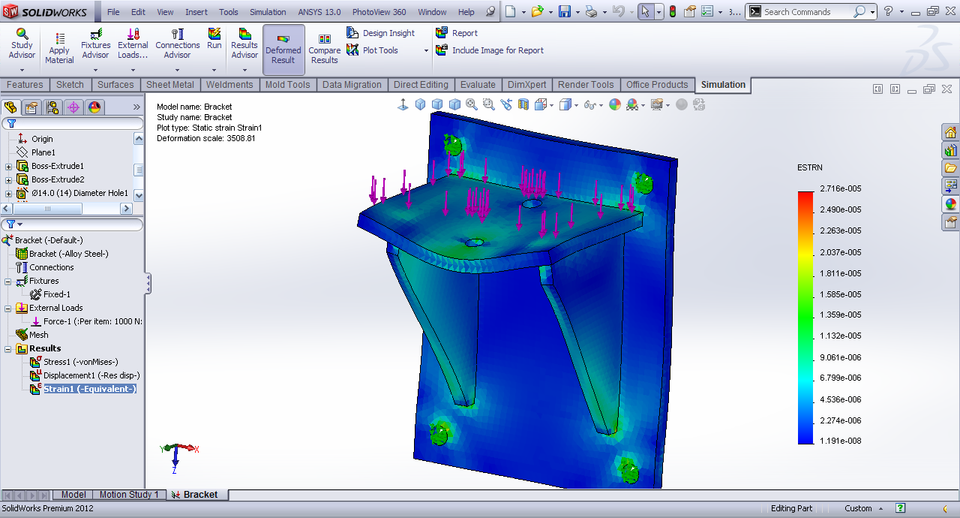Viewport: 960px width, 518px height.
Task: Open the PhotoView 360 menu
Action: tap(379, 12)
